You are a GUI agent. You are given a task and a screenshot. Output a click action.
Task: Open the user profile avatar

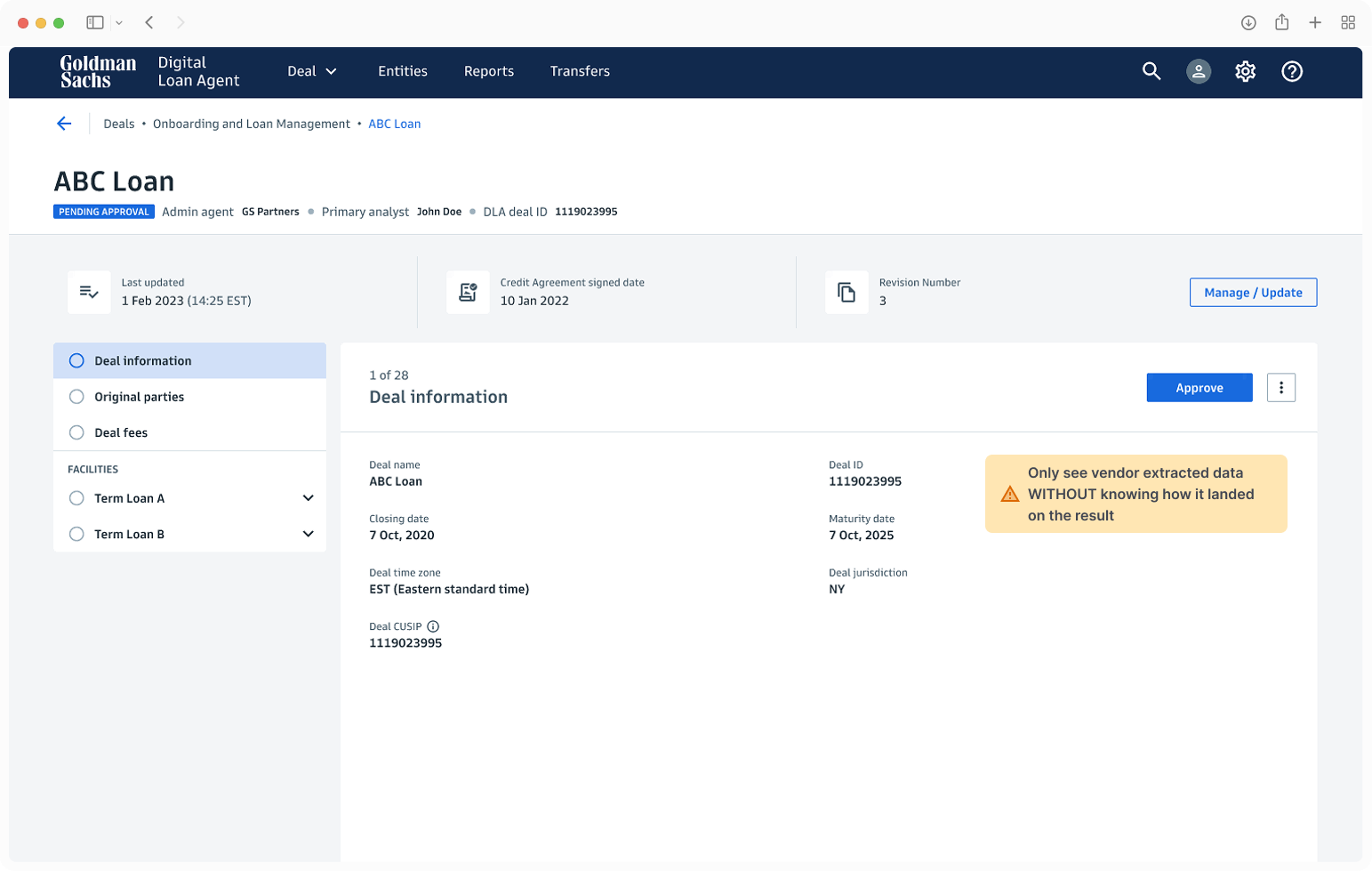click(1199, 71)
